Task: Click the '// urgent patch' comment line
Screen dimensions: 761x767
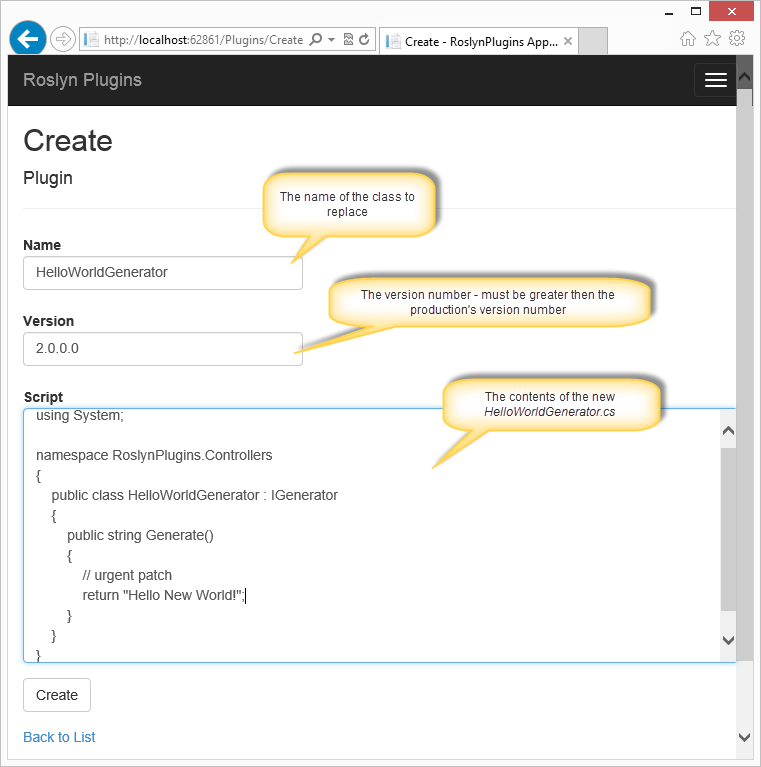Action: coord(127,575)
